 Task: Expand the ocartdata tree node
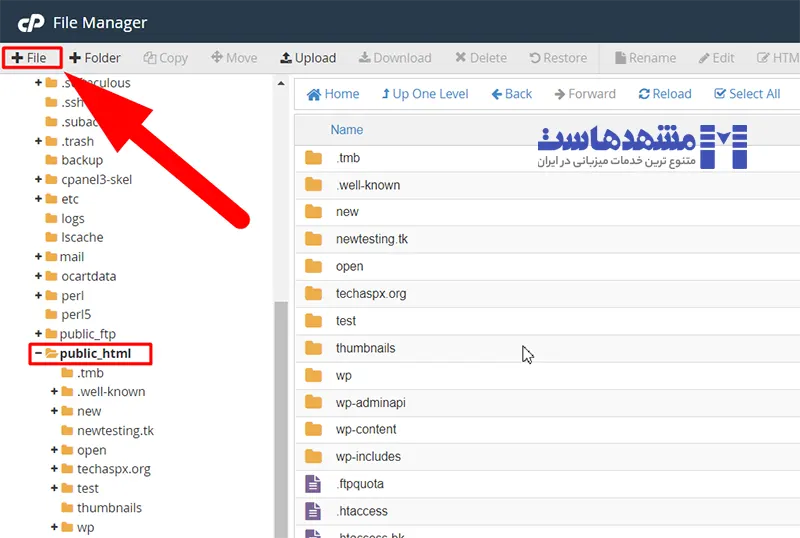(x=38, y=276)
